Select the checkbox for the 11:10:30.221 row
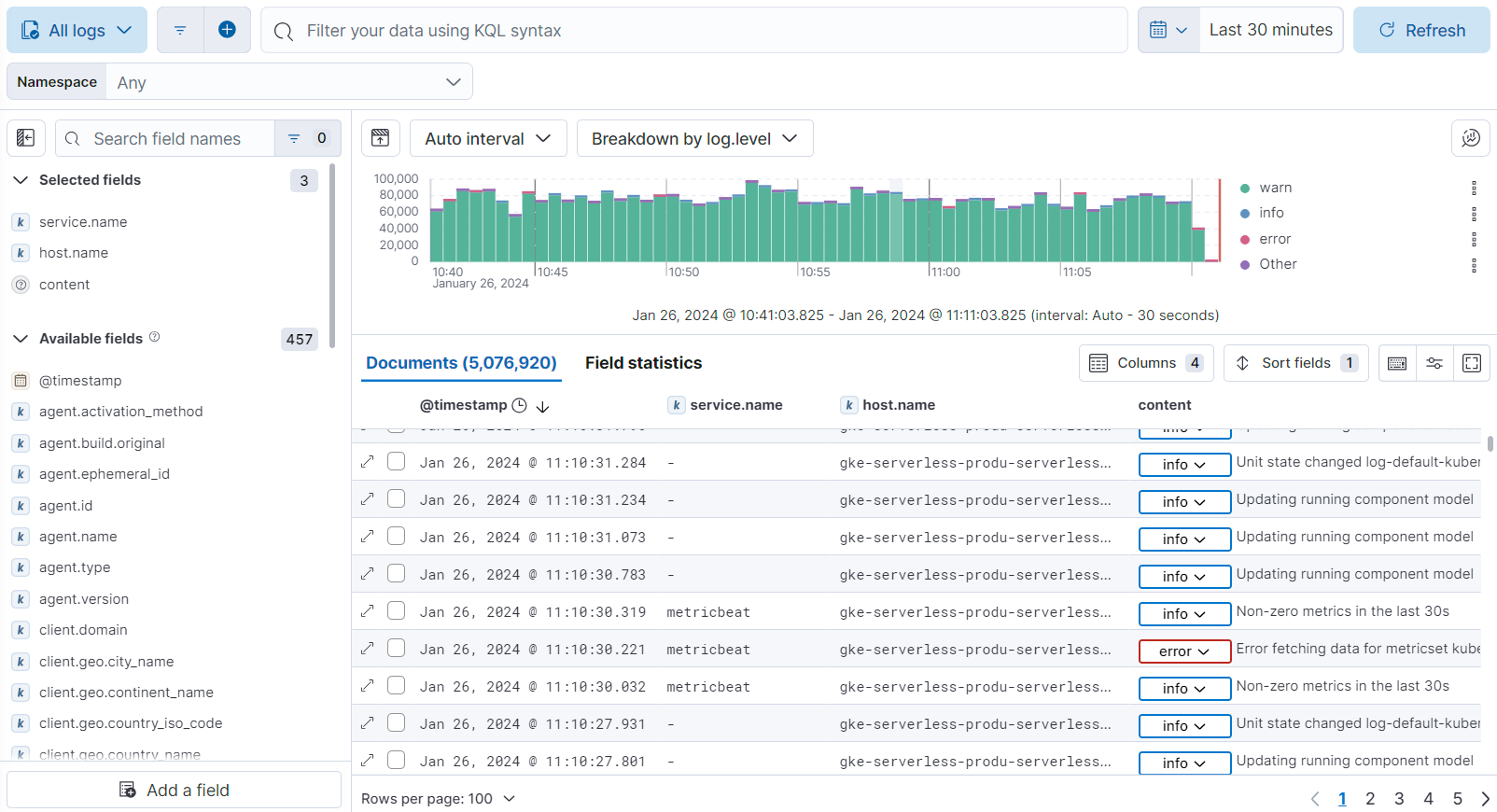 click(x=397, y=649)
